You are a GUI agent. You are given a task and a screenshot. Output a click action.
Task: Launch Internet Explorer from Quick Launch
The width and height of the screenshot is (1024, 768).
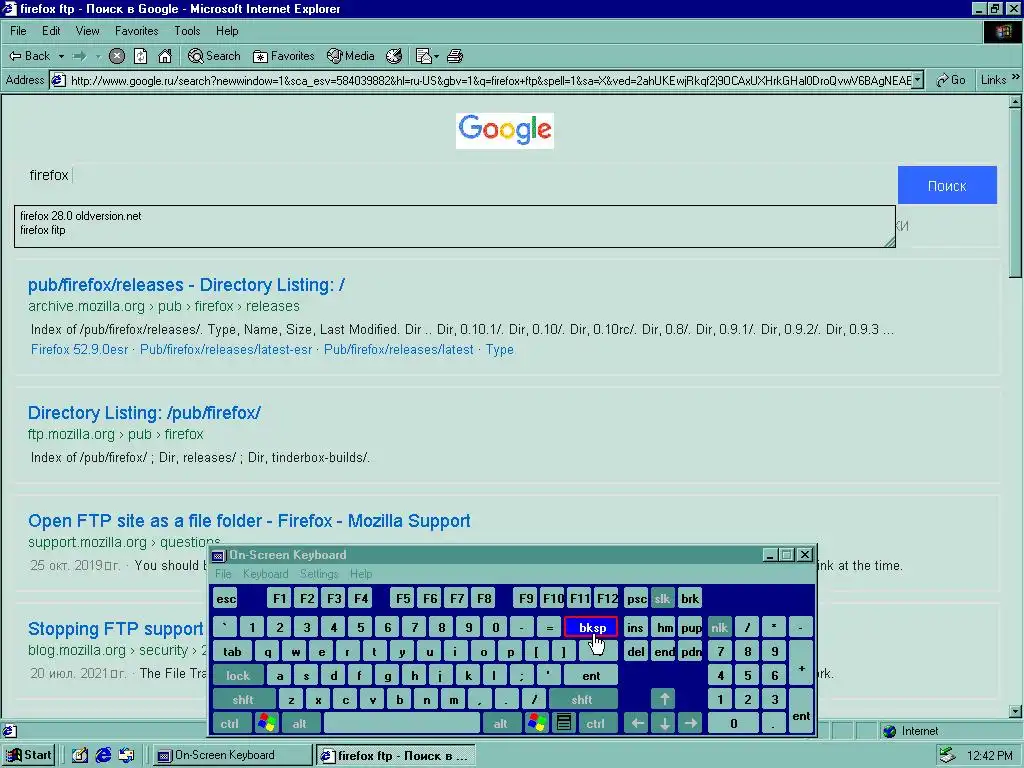pyautogui.click(x=103, y=756)
